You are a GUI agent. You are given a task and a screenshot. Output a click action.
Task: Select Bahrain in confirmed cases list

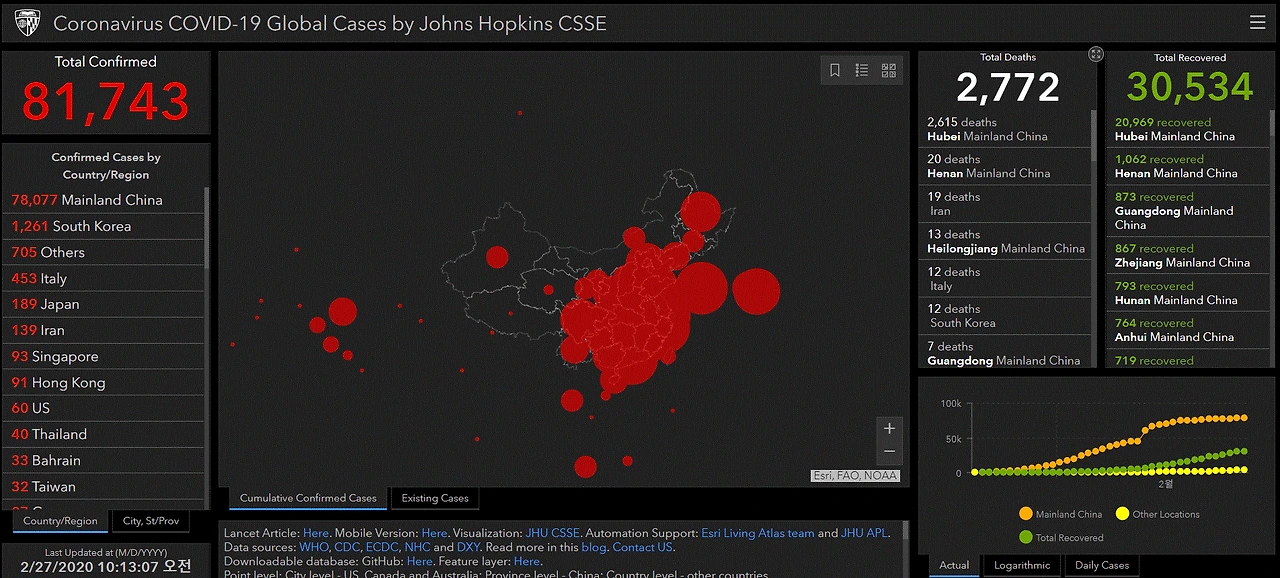click(x=104, y=460)
